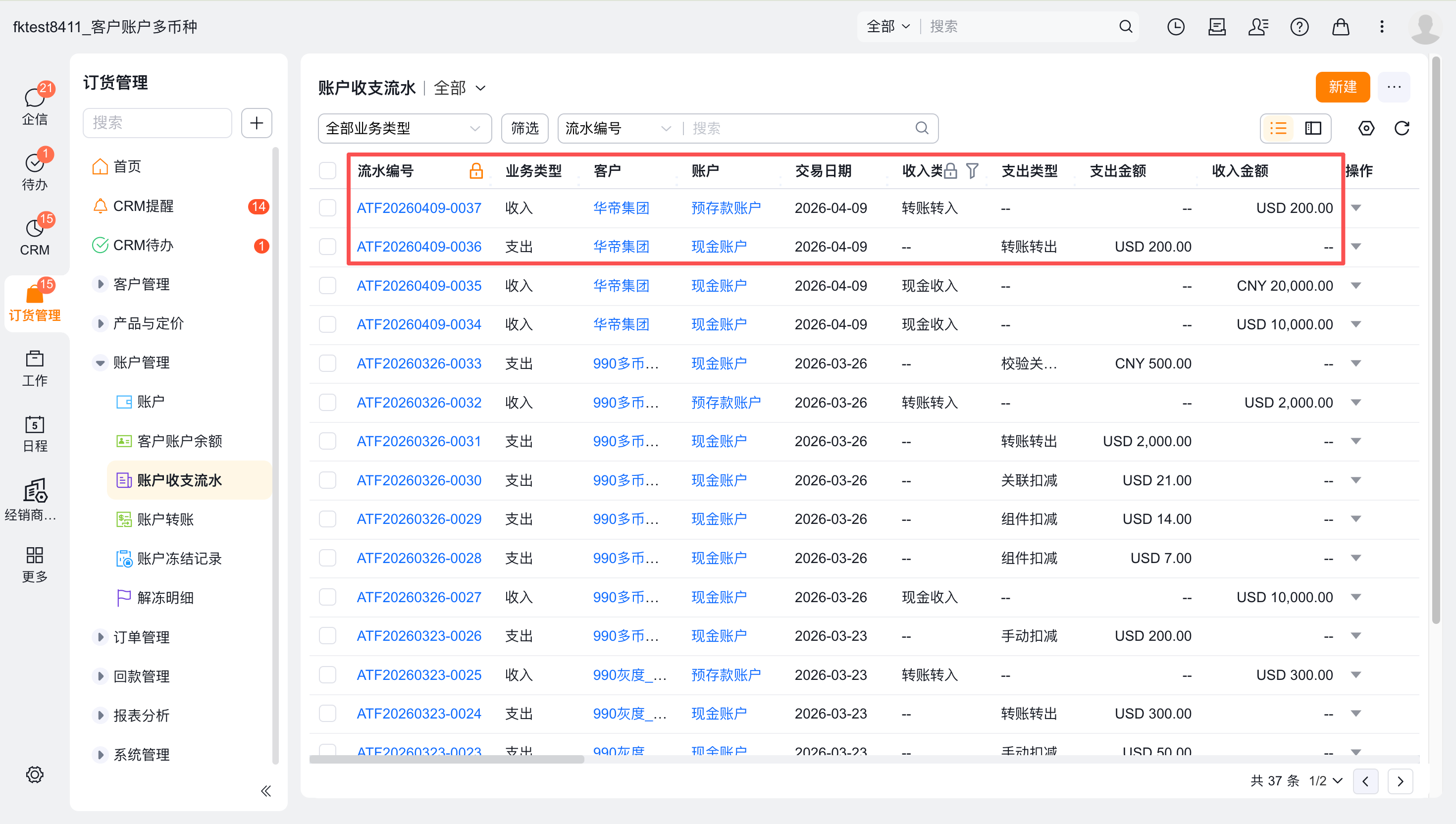1456x824 pixels.
Task: Expand the 客户管理 tree node
Action: (x=100, y=284)
